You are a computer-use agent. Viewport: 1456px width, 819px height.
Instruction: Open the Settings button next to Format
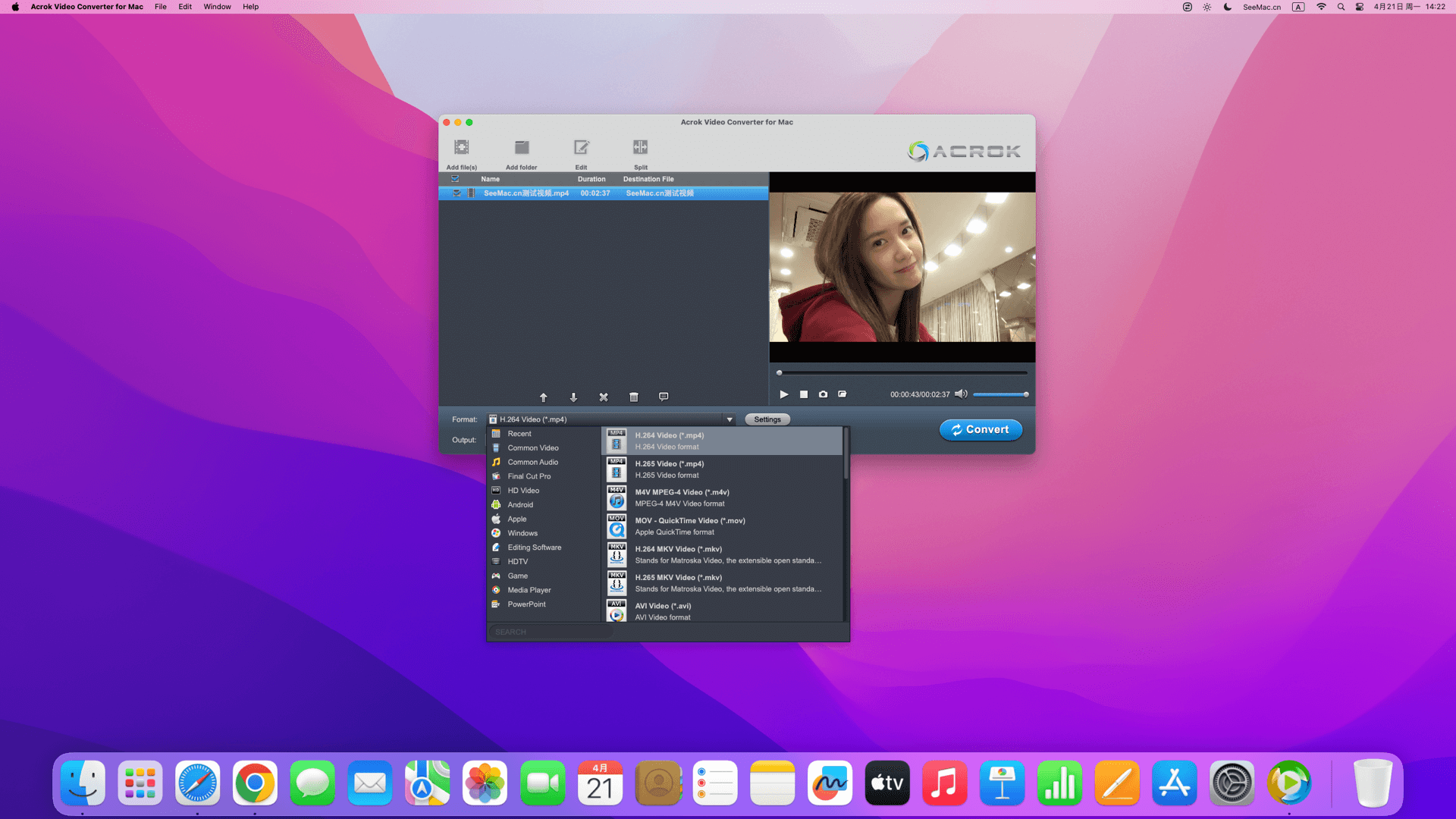767,419
